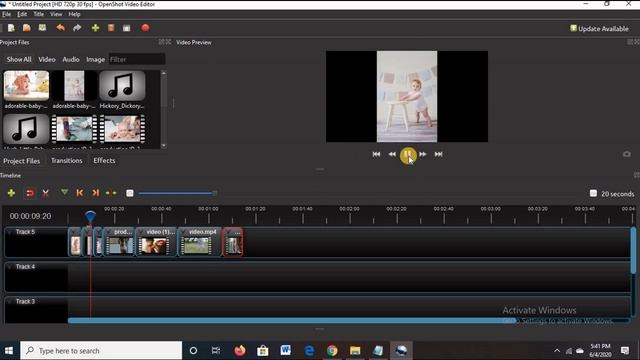Image resolution: width=640 pixels, height=360 pixels.
Task: Switch to the Effects tab
Action: click(x=104, y=161)
